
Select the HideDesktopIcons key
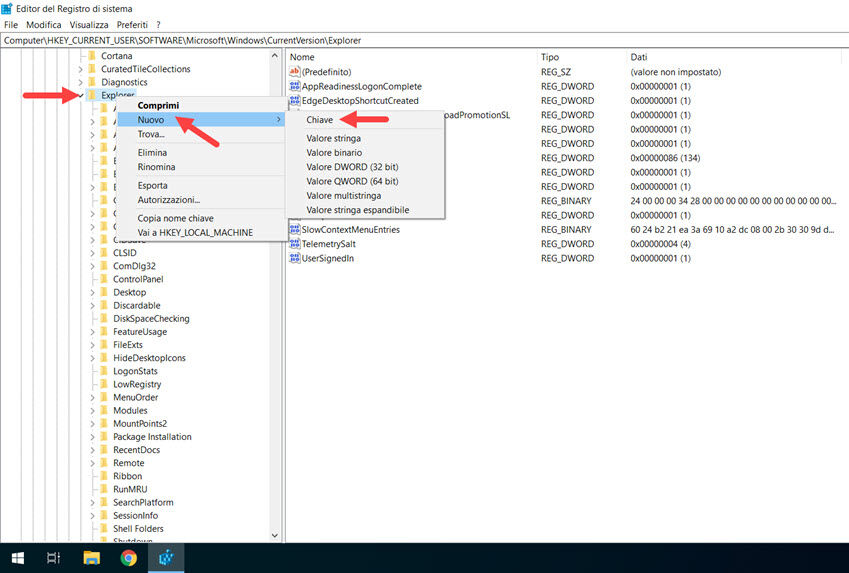(149, 357)
